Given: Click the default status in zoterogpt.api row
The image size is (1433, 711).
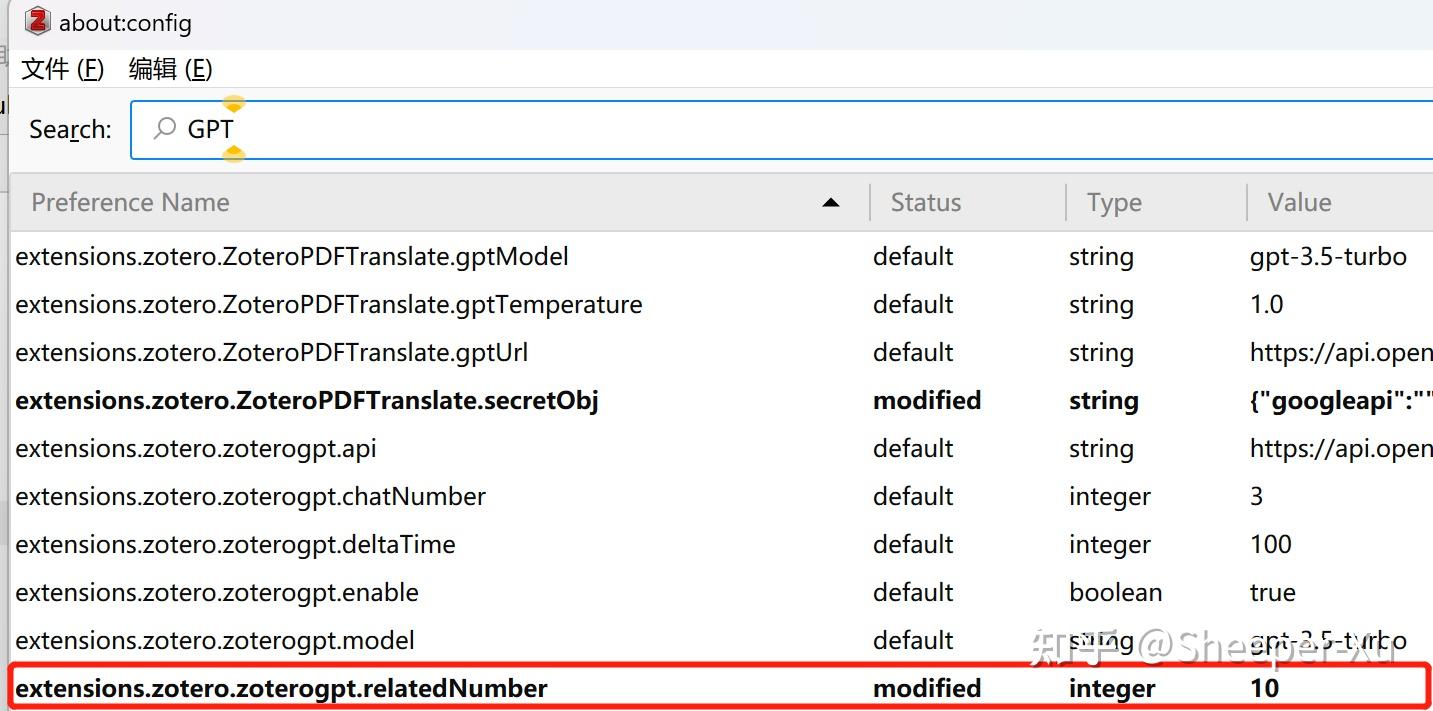Looking at the screenshot, I should [913, 449].
